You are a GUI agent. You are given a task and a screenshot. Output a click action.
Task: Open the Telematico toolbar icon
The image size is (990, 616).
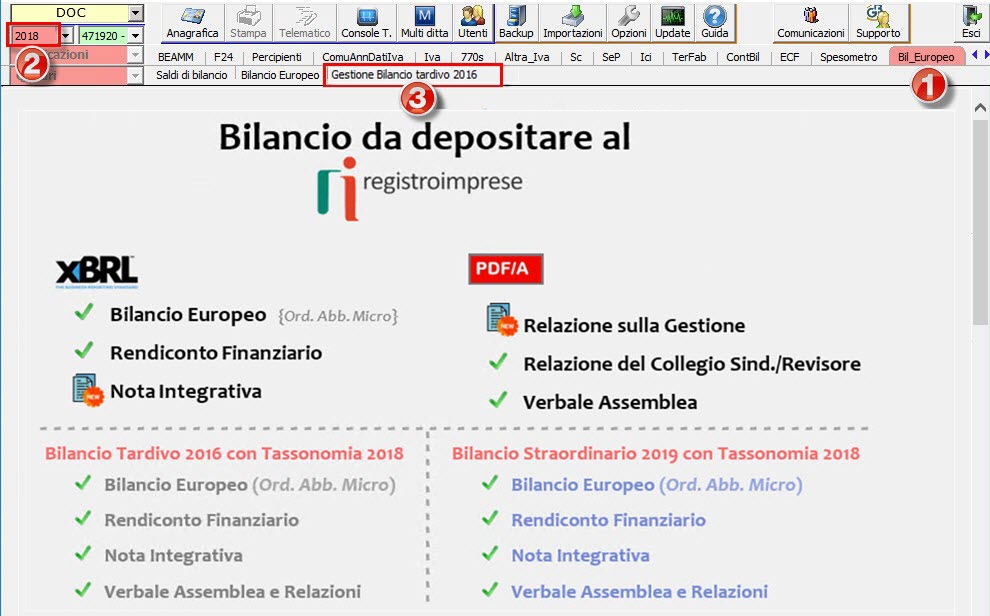tap(304, 23)
